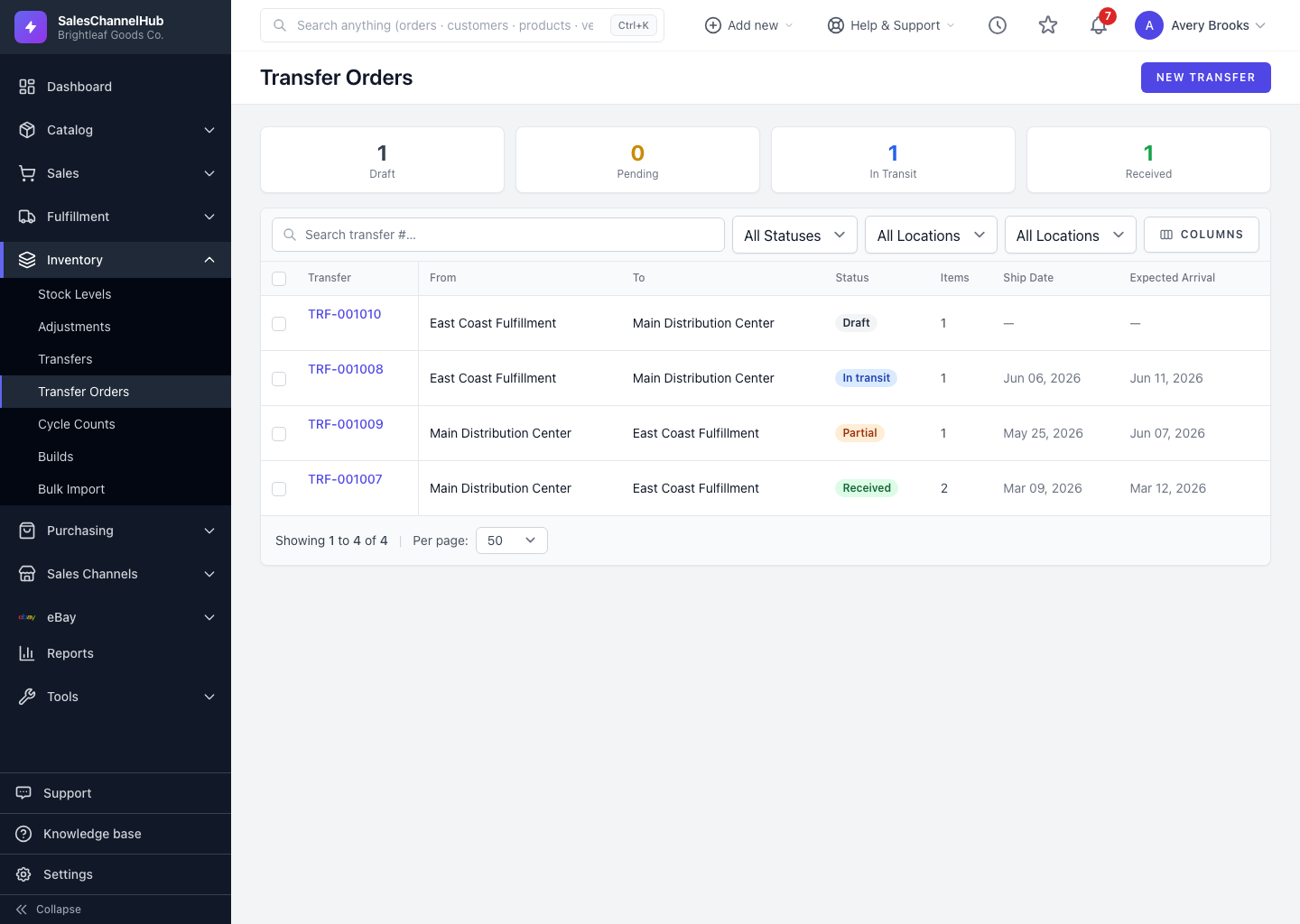Click the Add new plus icon
The image size is (1300, 924).
(x=713, y=25)
